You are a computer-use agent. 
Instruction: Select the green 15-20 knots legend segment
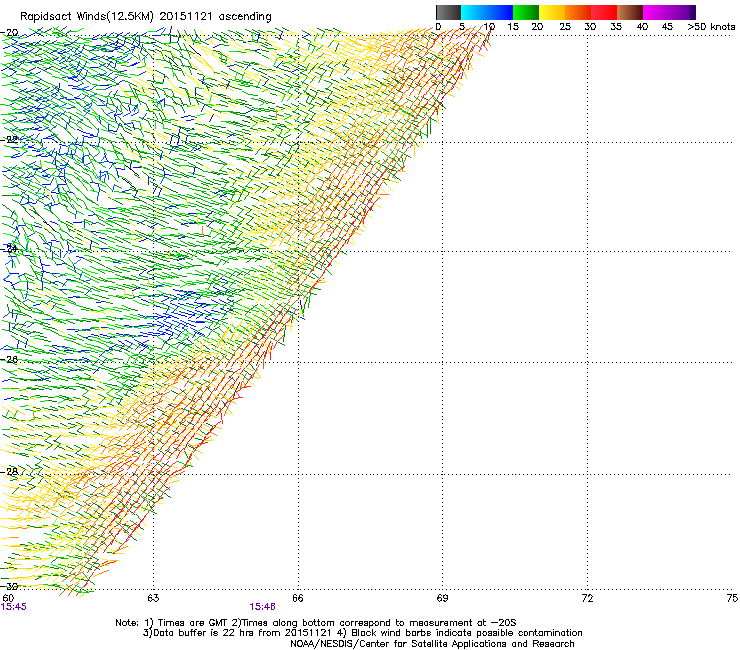point(526,12)
